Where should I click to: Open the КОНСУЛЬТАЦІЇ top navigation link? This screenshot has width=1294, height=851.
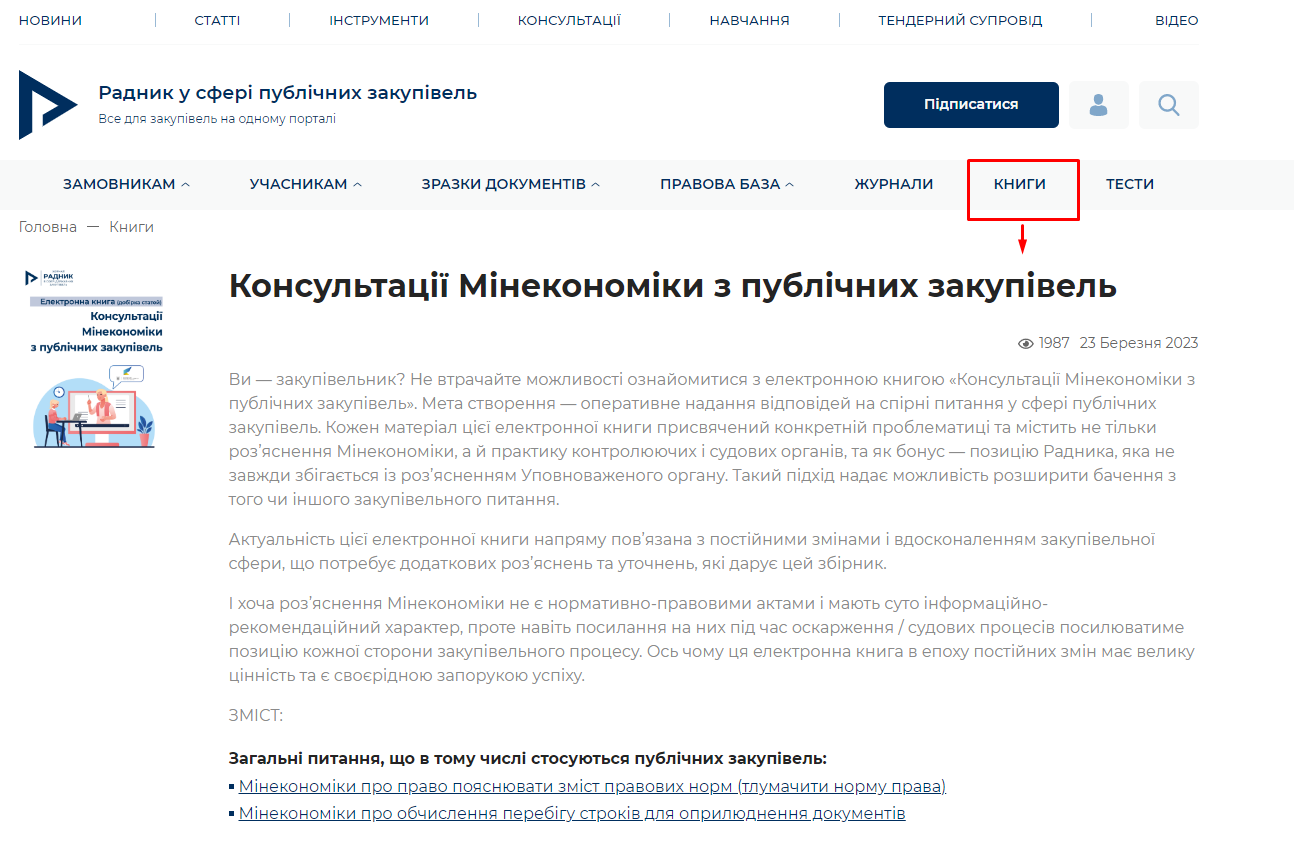(569, 20)
